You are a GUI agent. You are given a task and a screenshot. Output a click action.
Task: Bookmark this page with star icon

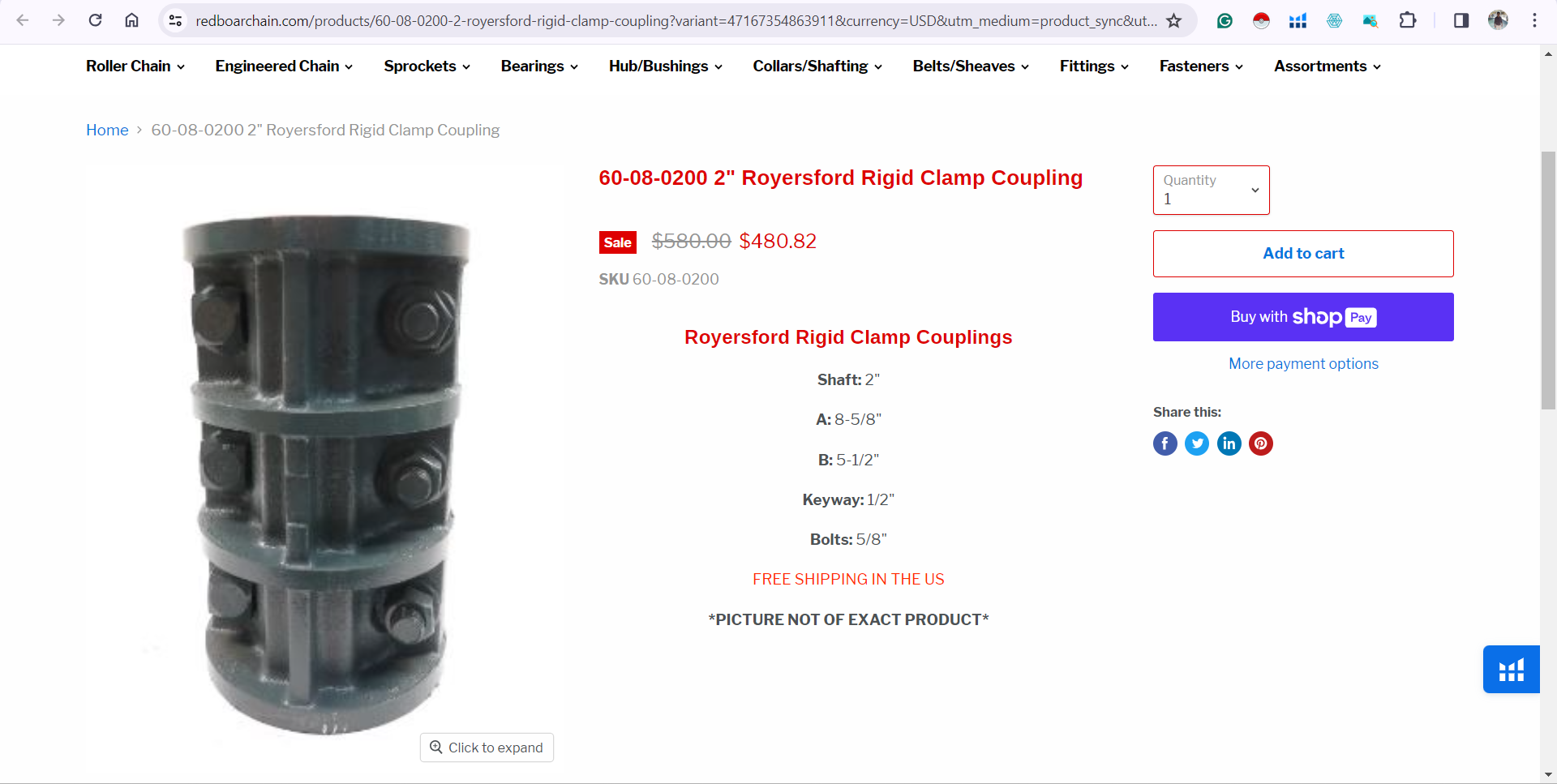point(1173,21)
